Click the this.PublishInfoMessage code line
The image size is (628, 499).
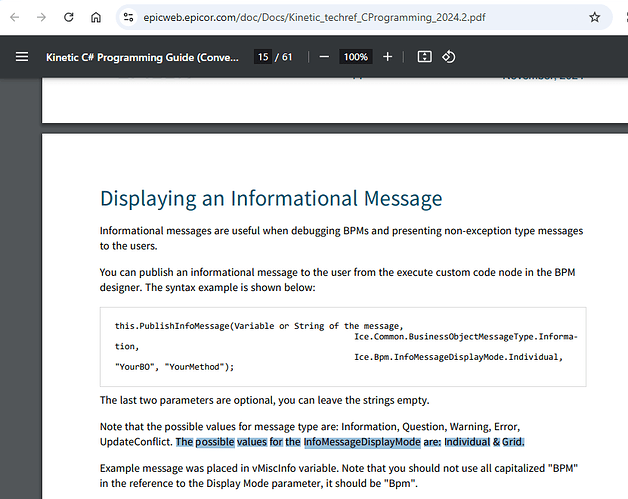click(x=259, y=326)
